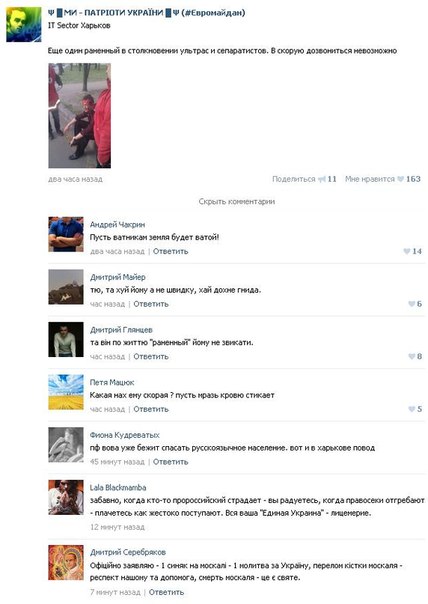The image size is (428, 604).
Task: Like Дмитрий Майер's comment heart icon
Action: pyautogui.click(x=412, y=304)
